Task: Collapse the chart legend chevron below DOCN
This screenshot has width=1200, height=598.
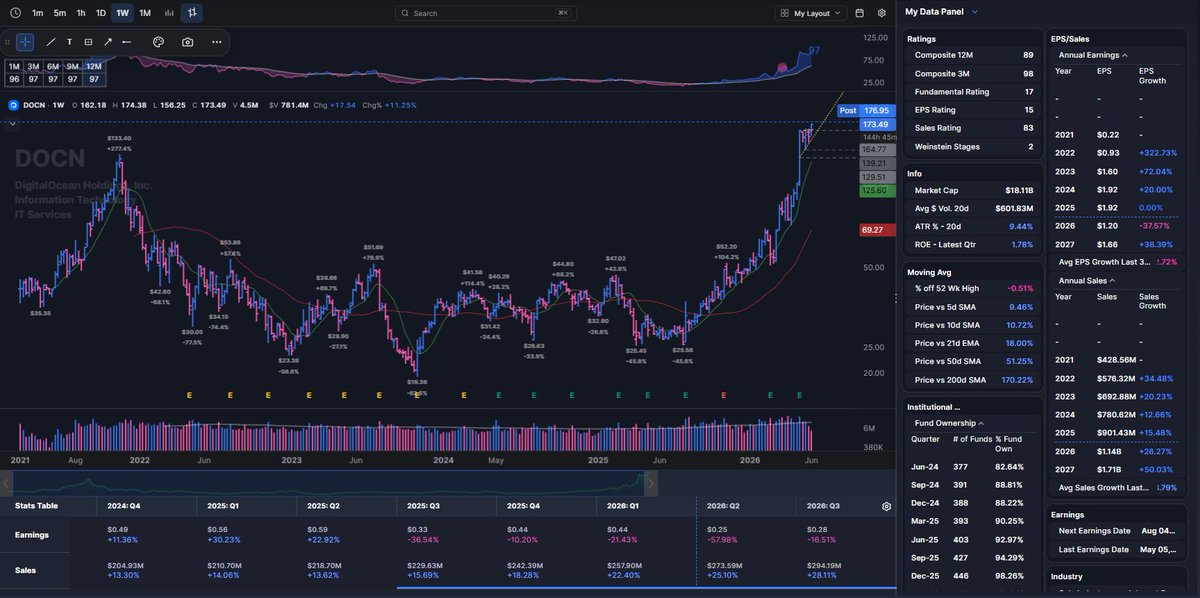Action: [x=13, y=123]
